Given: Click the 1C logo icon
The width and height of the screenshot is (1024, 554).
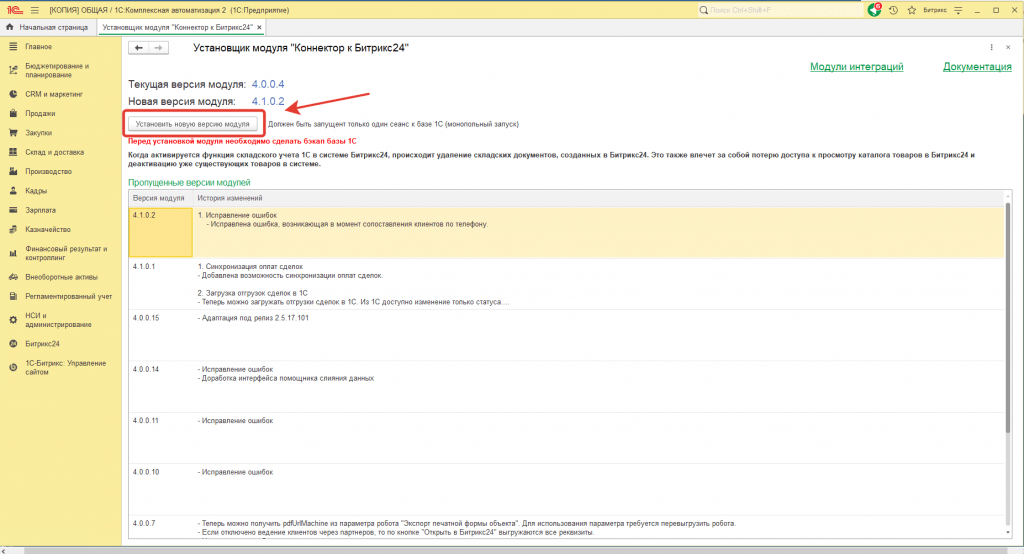Looking at the screenshot, I should pyautogui.click(x=12, y=9).
